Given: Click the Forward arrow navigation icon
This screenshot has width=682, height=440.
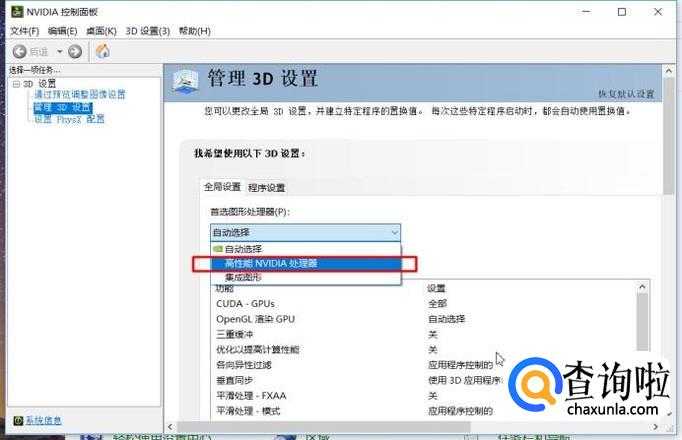Looking at the screenshot, I should (x=75, y=51).
